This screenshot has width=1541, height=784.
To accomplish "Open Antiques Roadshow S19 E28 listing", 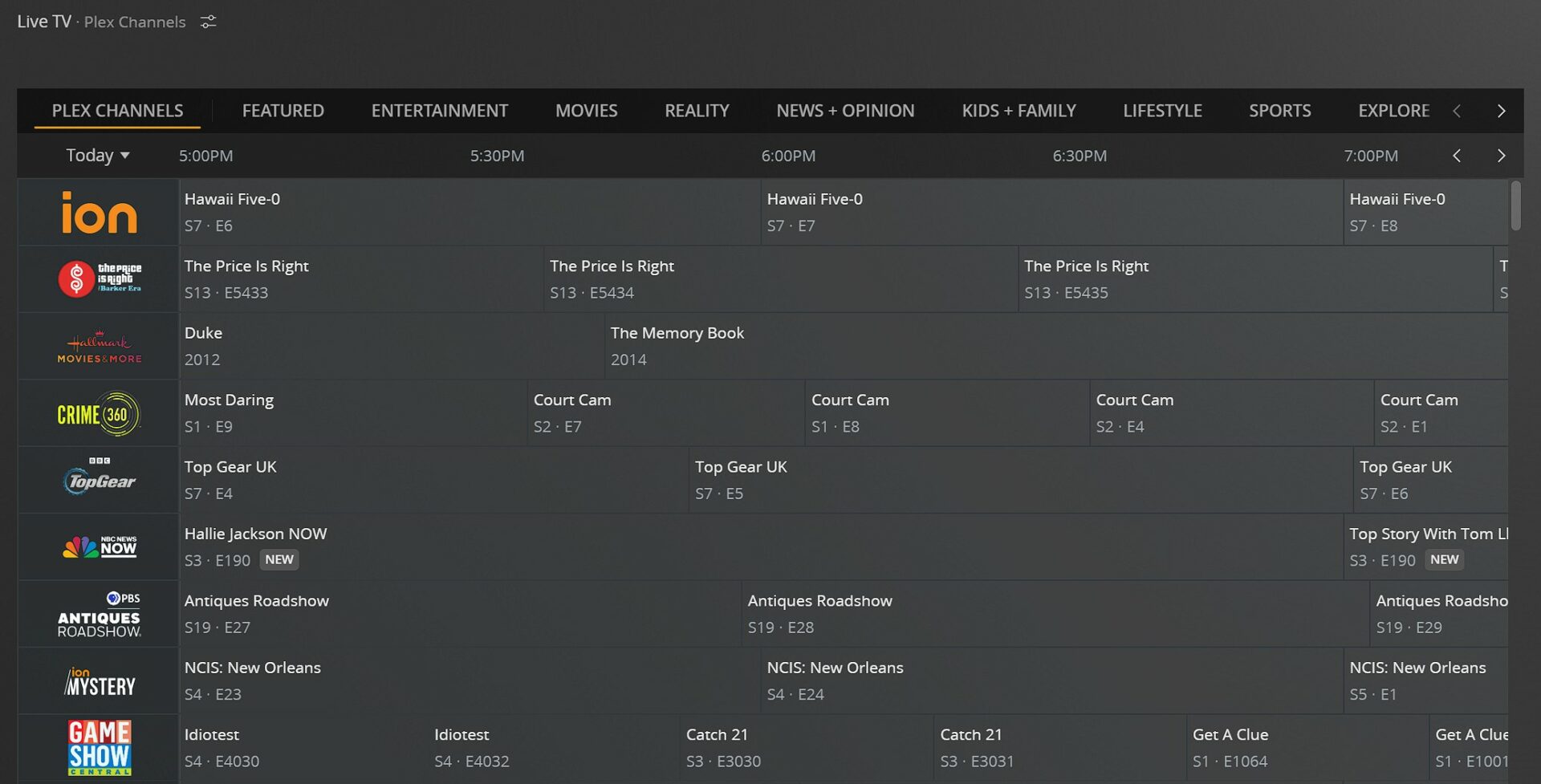I will [1055, 614].
